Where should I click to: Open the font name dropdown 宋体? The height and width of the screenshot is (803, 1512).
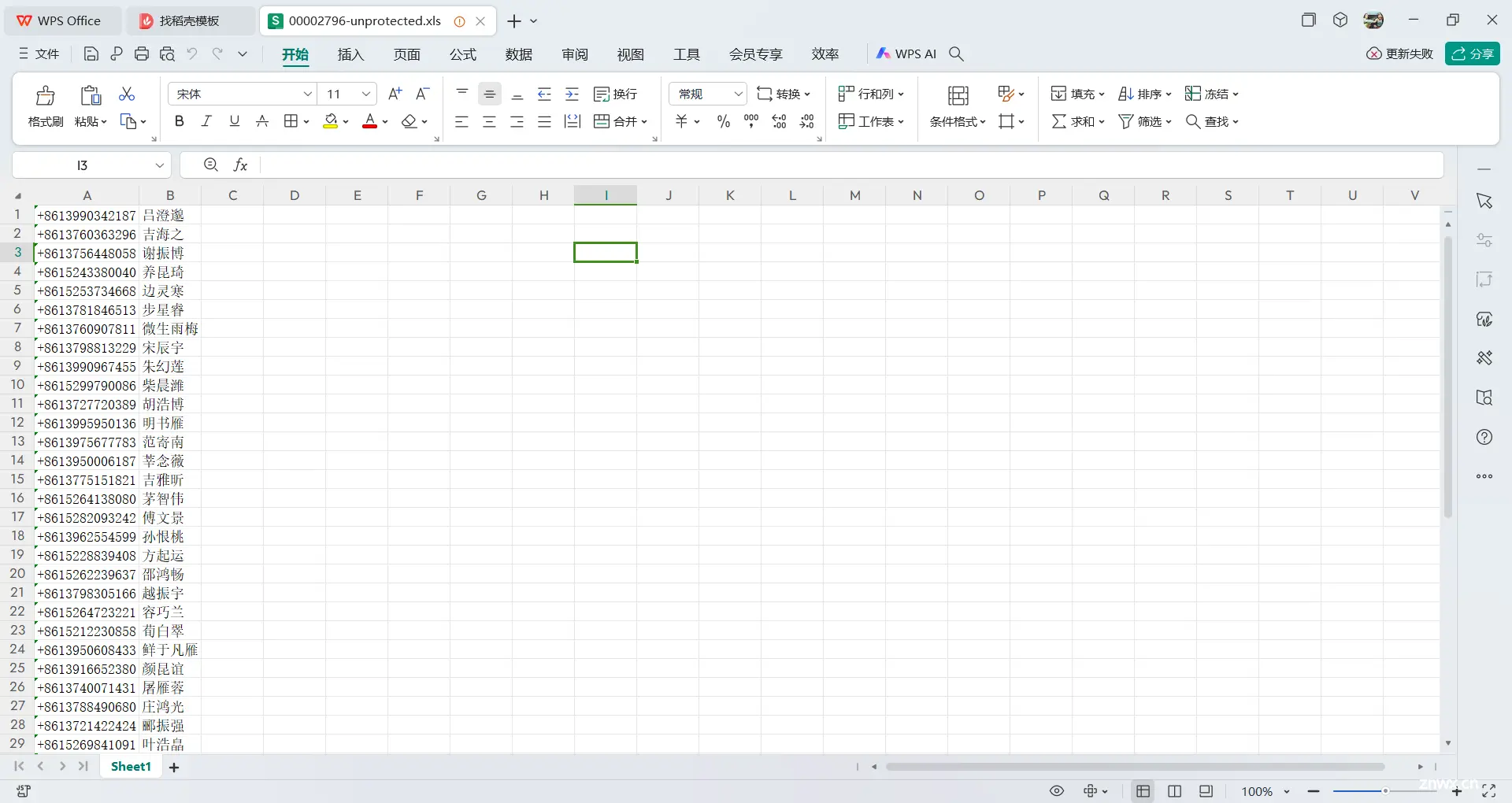[308, 94]
